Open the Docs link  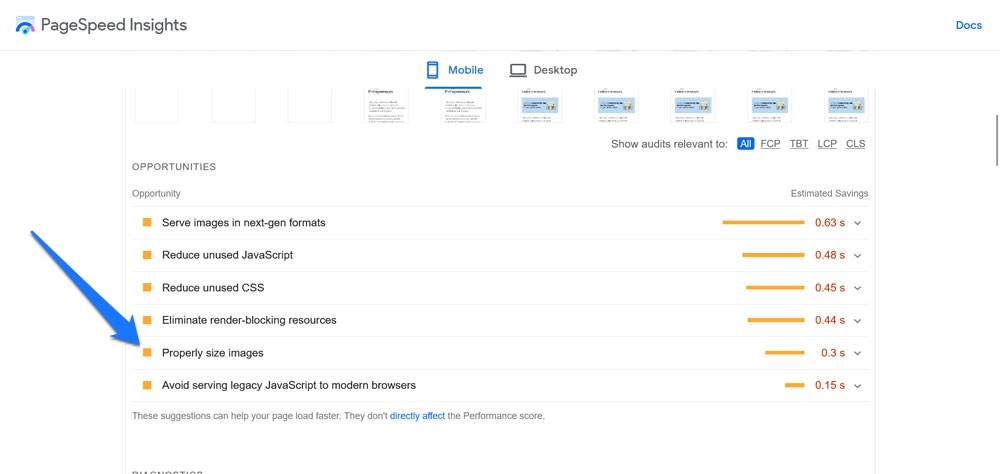click(968, 26)
